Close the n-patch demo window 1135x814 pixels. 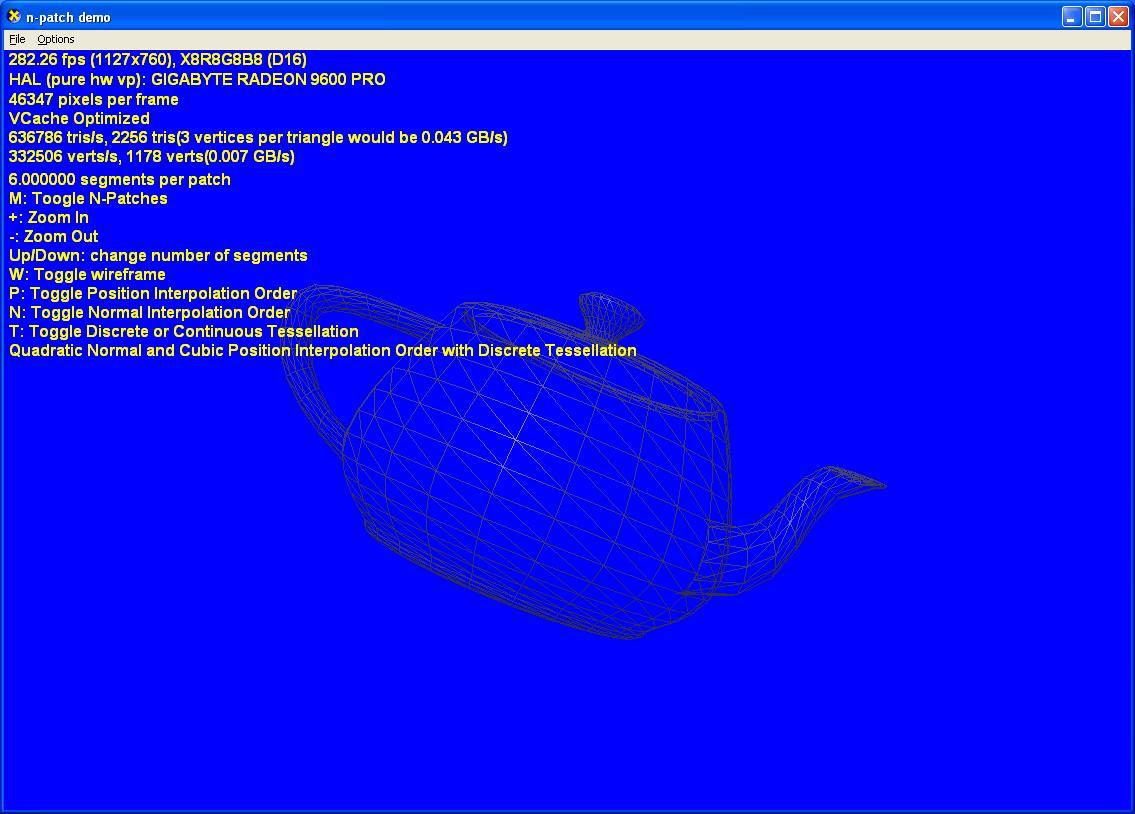point(1117,16)
